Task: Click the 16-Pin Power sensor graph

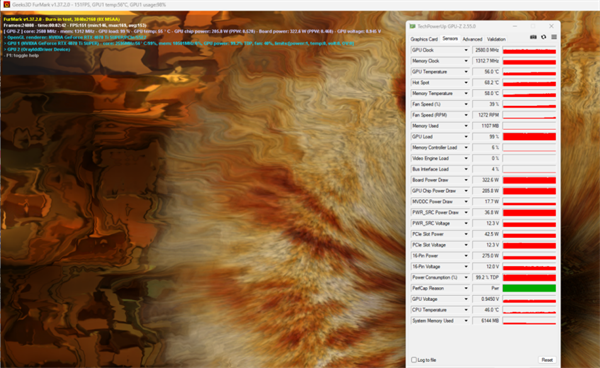Action: pyautogui.click(x=529, y=256)
